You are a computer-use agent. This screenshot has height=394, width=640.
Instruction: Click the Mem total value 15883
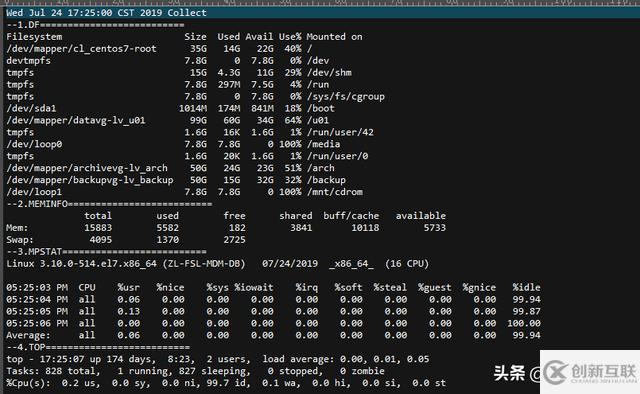98,228
